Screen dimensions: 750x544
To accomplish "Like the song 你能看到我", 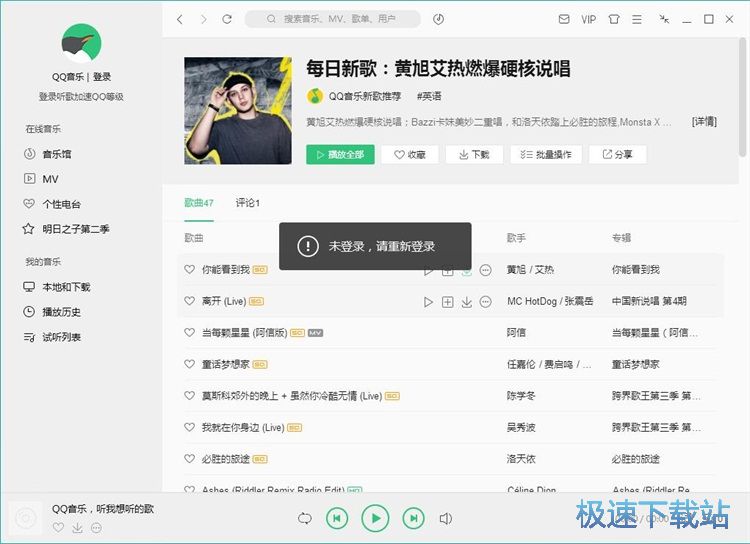I will [189, 269].
